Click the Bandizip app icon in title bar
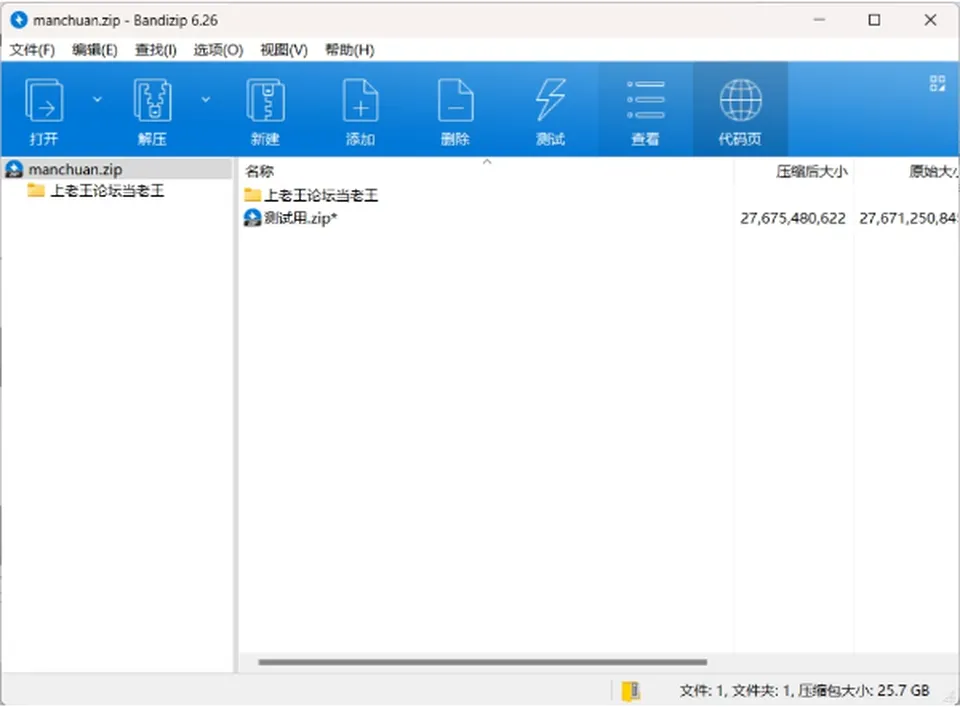Screen dimensions: 960x707 (x=19, y=20)
